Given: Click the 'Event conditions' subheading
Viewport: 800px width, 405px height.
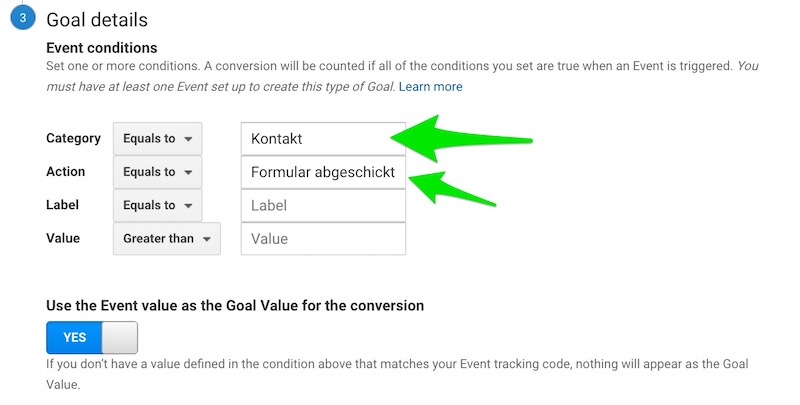Looking at the screenshot, I should click(102, 48).
